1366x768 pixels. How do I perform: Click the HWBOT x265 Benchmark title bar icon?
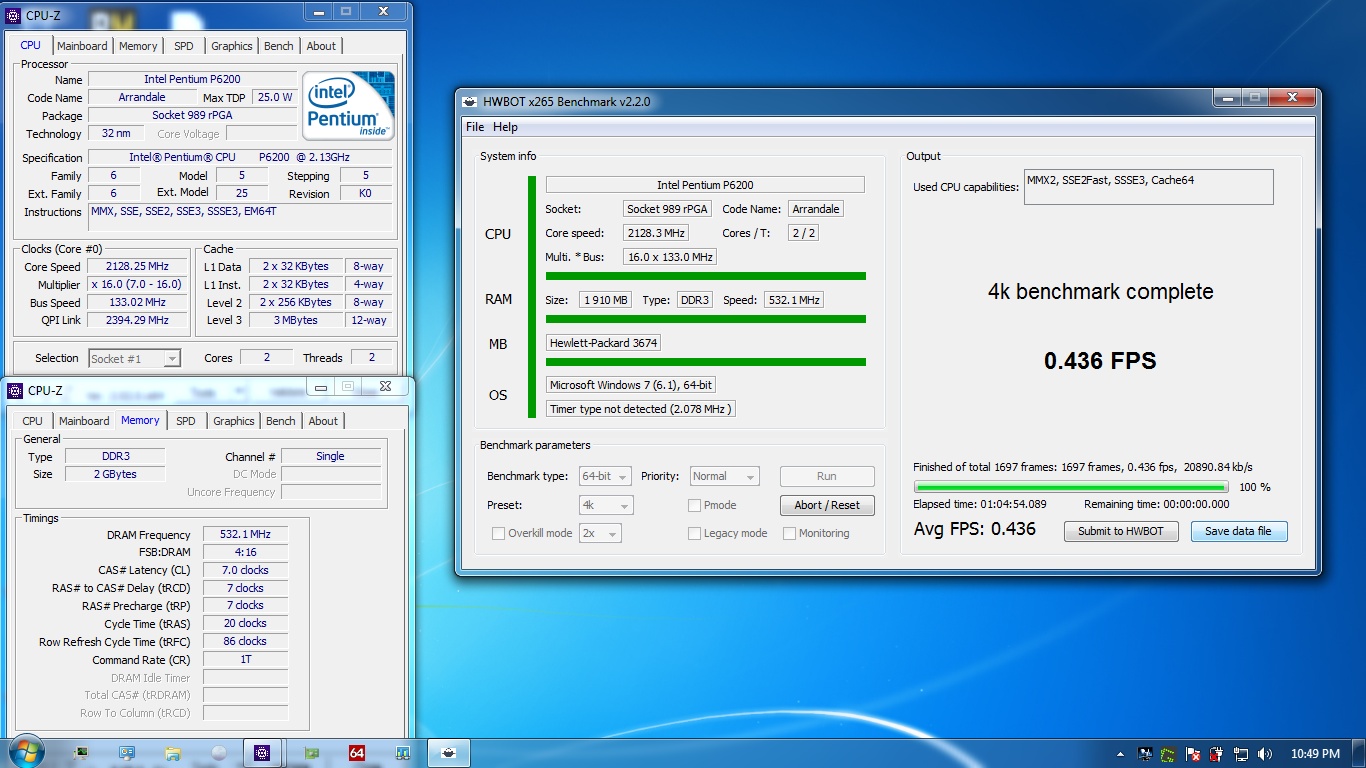470,101
